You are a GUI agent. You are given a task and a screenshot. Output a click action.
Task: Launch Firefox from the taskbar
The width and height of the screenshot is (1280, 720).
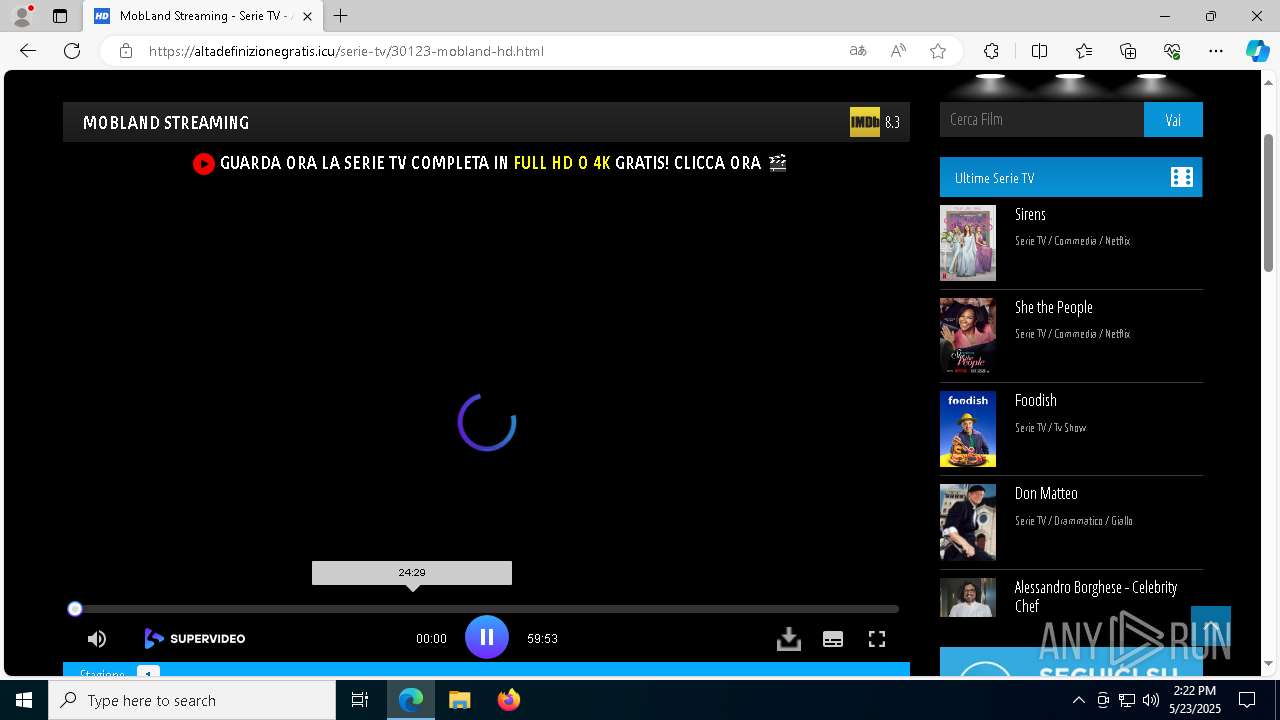pos(509,700)
